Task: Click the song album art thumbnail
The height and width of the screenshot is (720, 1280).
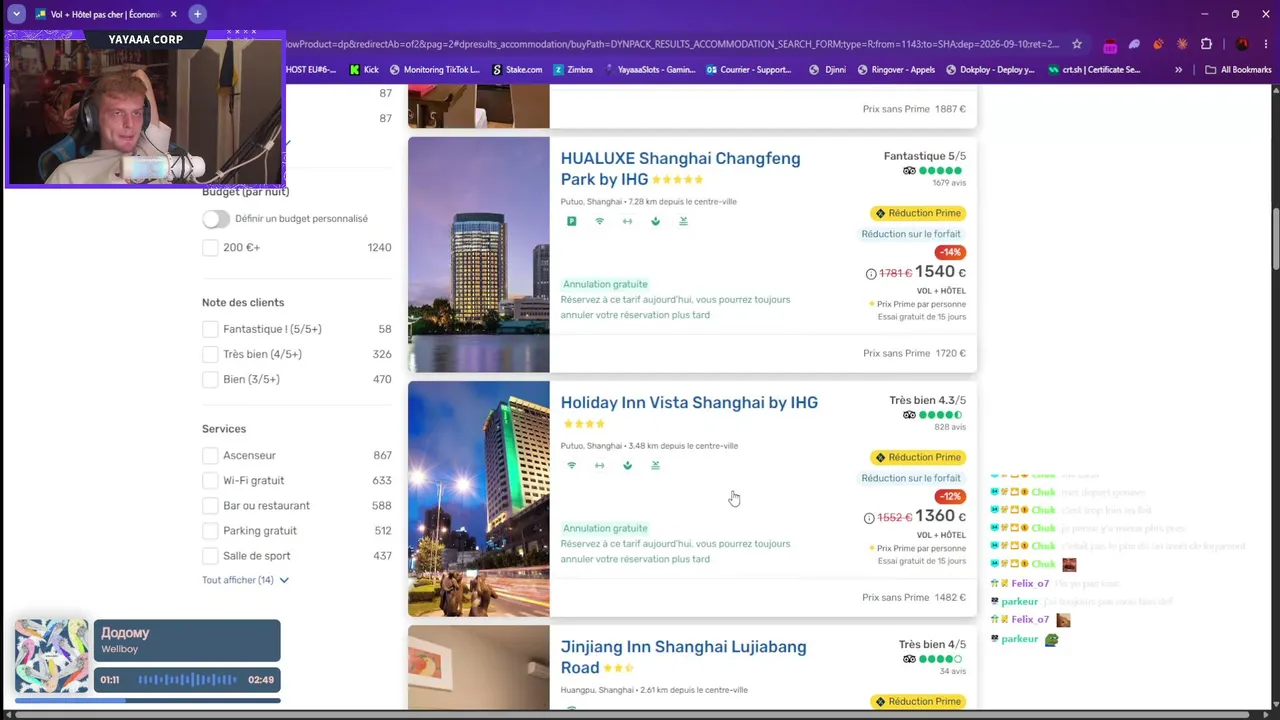Action: (52, 656)
